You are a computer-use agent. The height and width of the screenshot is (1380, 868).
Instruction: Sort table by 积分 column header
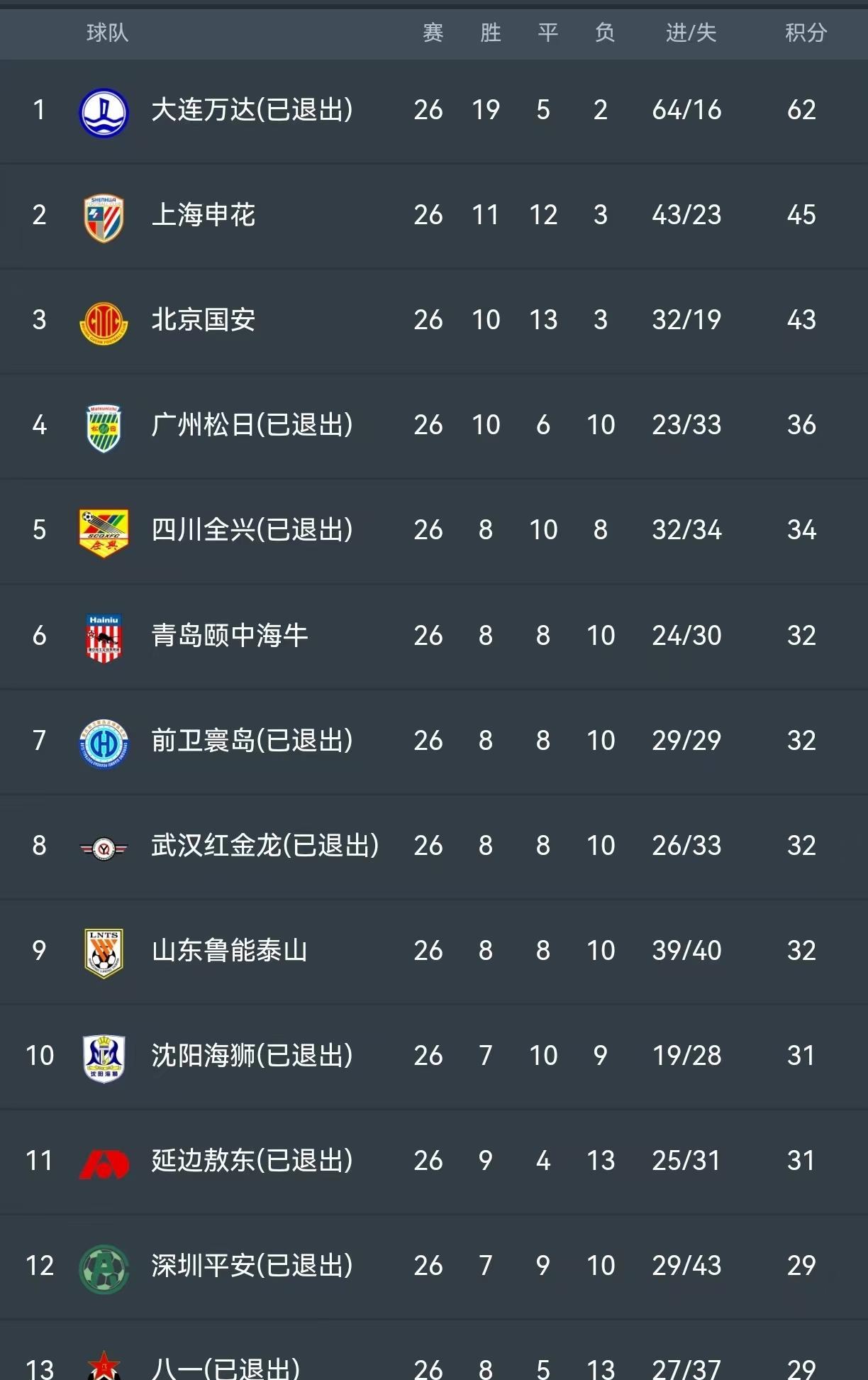pos(806,33)
